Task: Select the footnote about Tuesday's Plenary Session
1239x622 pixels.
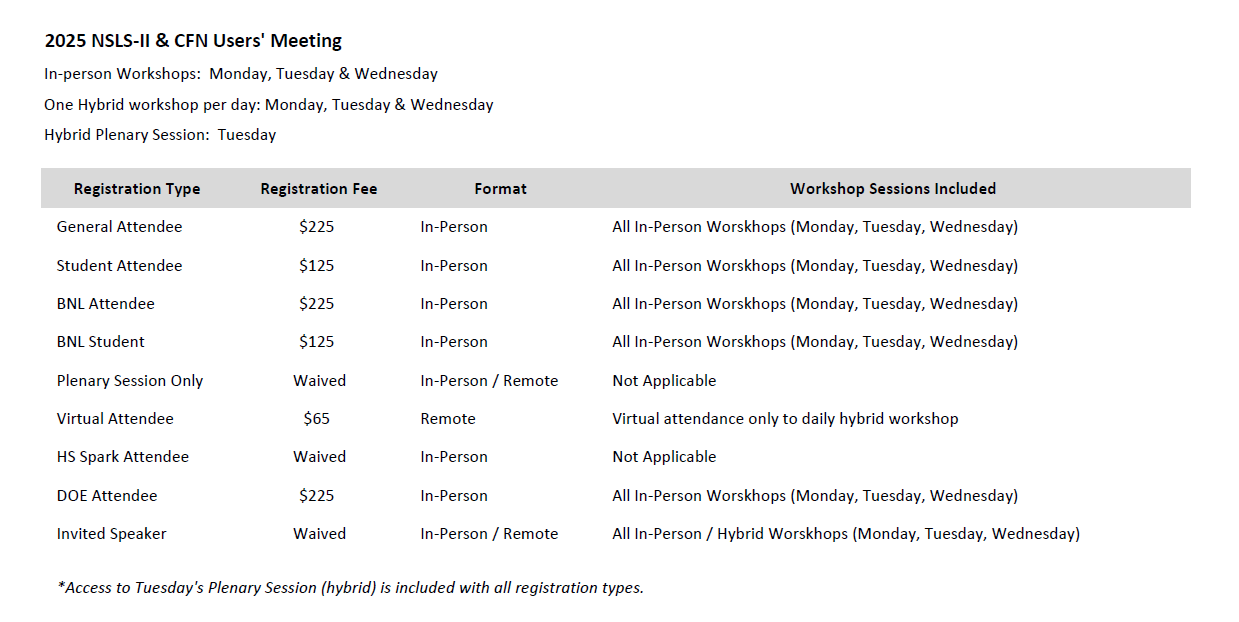Action: tap(351, 588)
